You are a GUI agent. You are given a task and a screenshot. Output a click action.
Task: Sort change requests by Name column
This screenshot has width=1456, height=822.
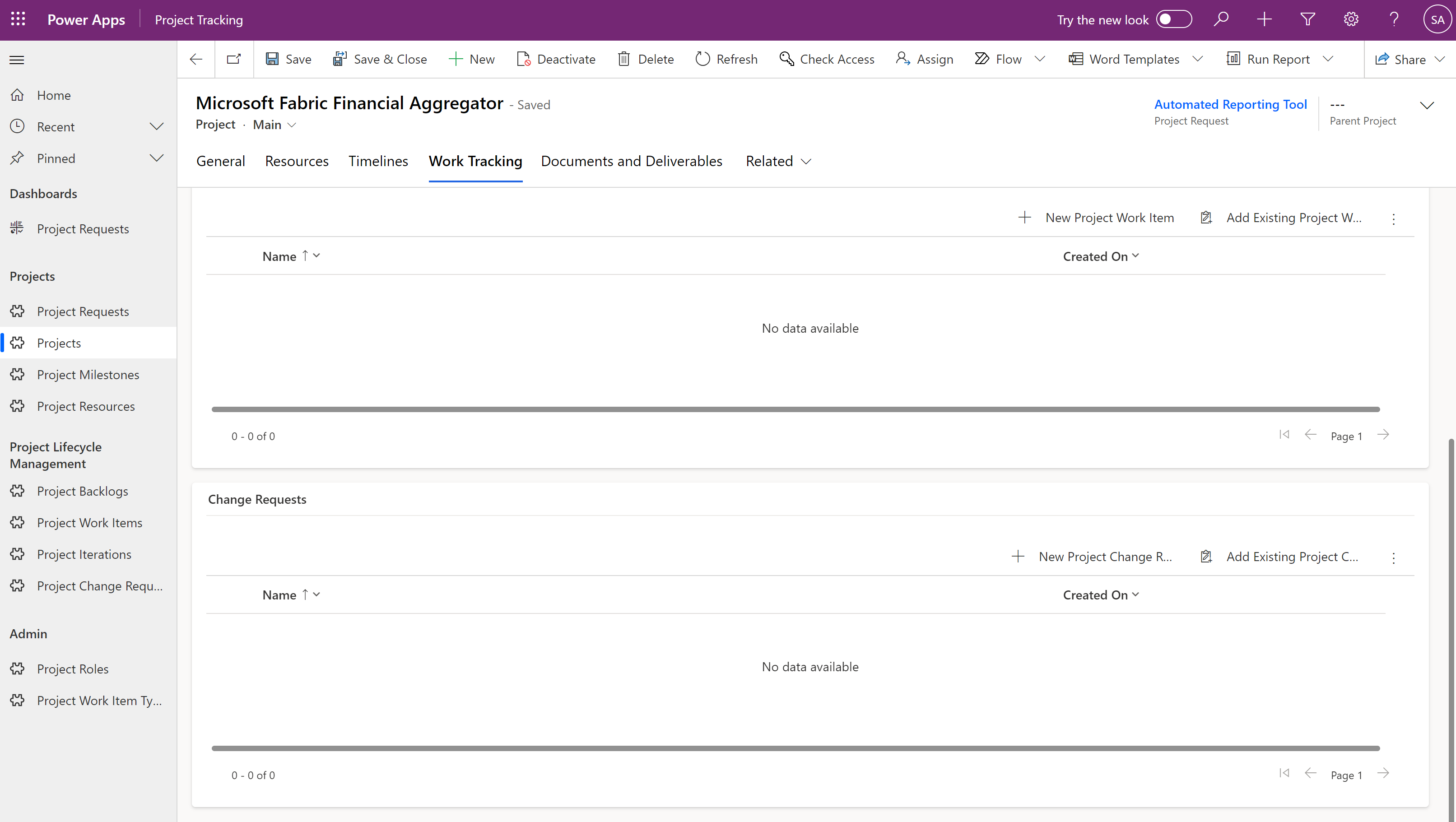pos(291,595)
